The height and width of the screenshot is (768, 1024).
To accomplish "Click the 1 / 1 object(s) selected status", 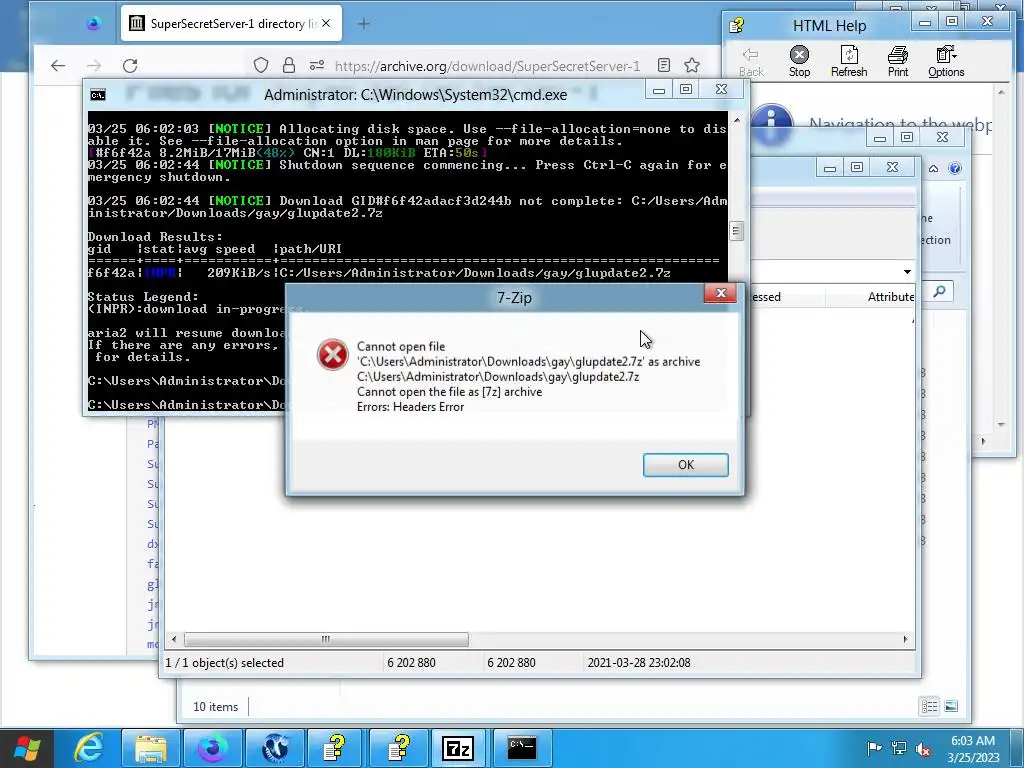I will 225,663.
